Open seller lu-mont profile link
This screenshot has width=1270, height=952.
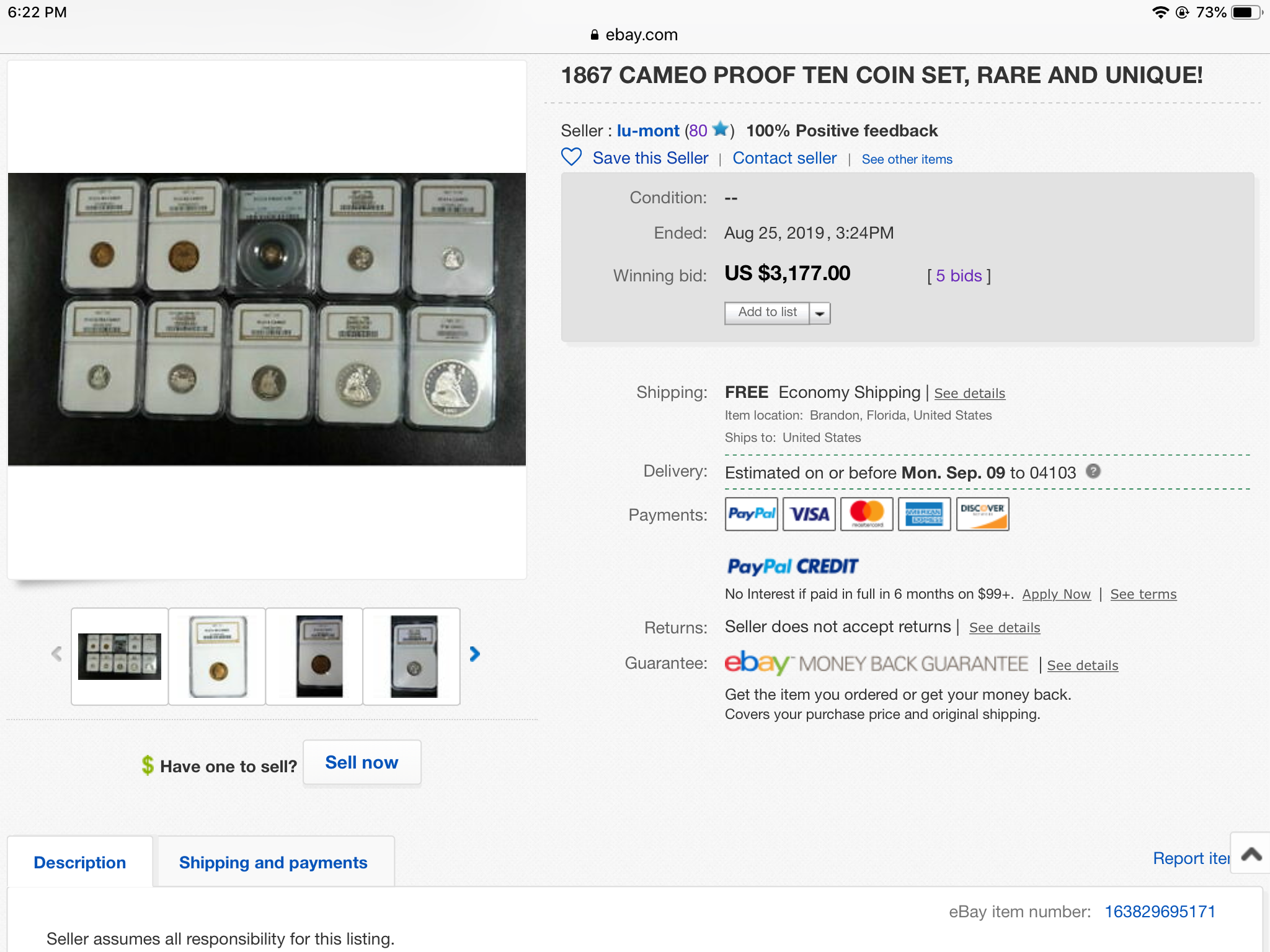pyautogui.click(x=648, y=131)
